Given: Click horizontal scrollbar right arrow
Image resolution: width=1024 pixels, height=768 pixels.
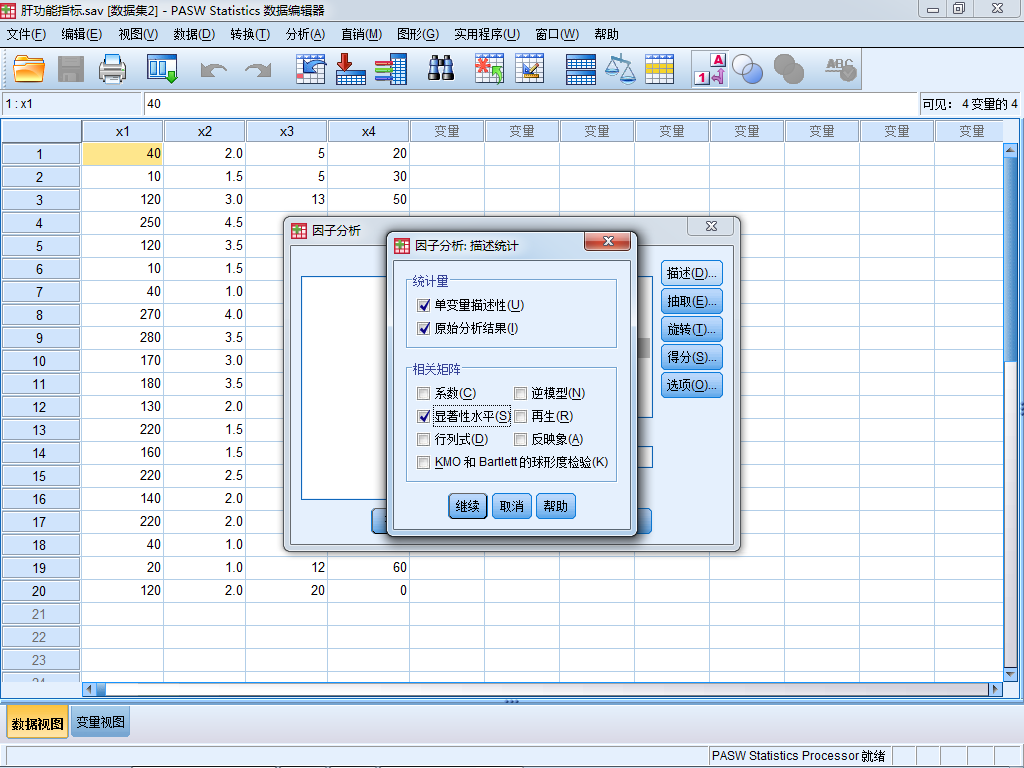Looking at the screenshot, I should [x=995, y=688].
